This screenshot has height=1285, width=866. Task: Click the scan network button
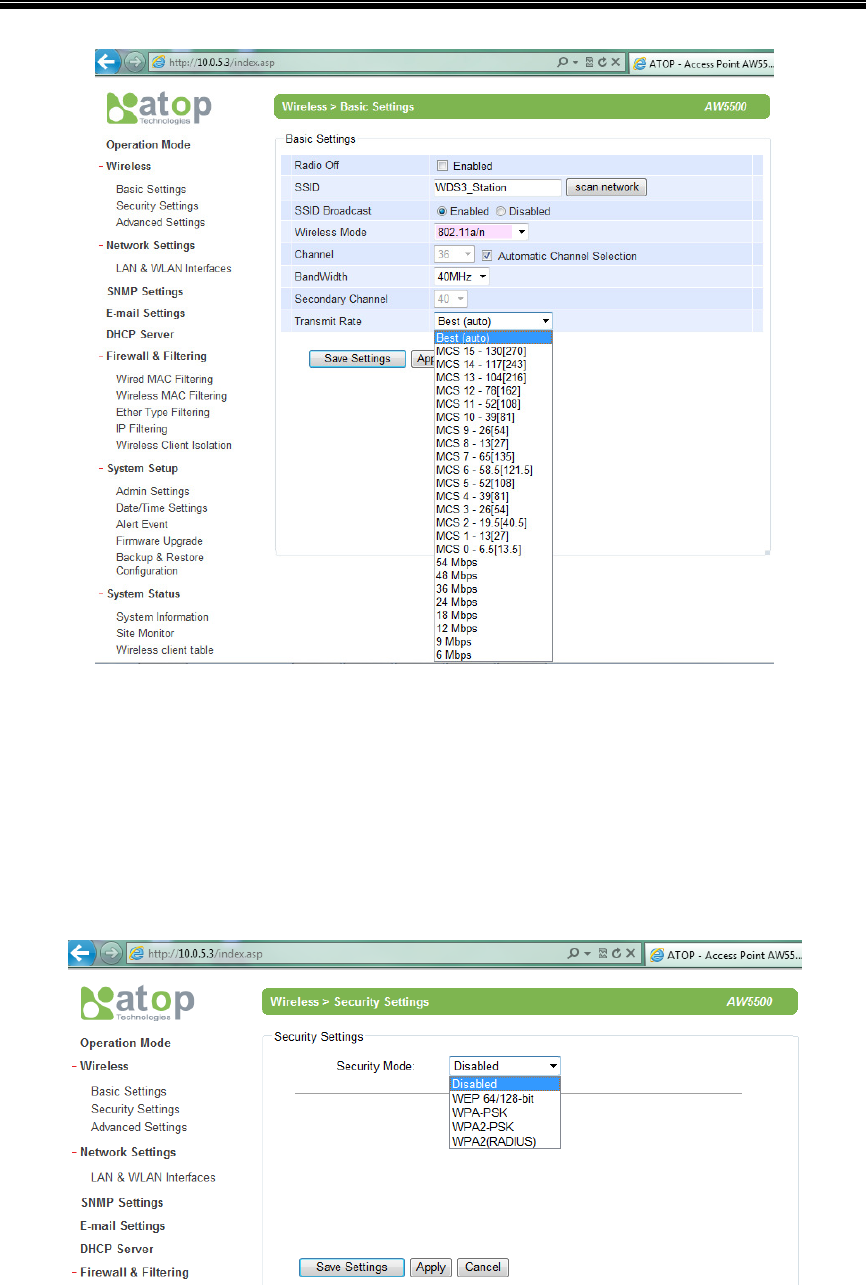tap(606, 187)
